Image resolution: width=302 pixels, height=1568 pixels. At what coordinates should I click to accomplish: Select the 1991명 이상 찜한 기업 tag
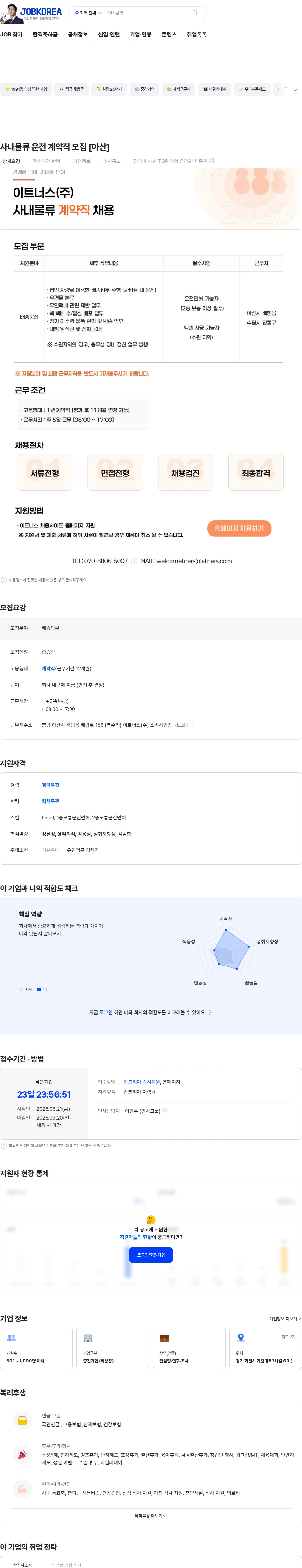pyautogui.click(x=25, y=89)
